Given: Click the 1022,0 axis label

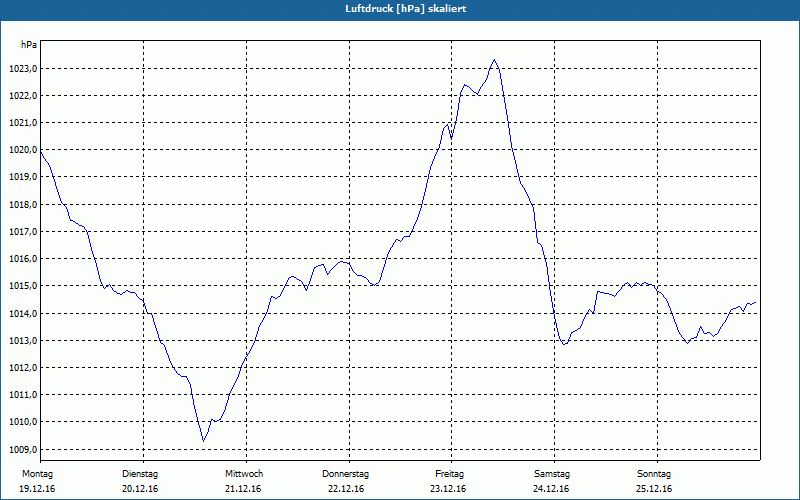Looking at the screenshot, I should [22, 96].
